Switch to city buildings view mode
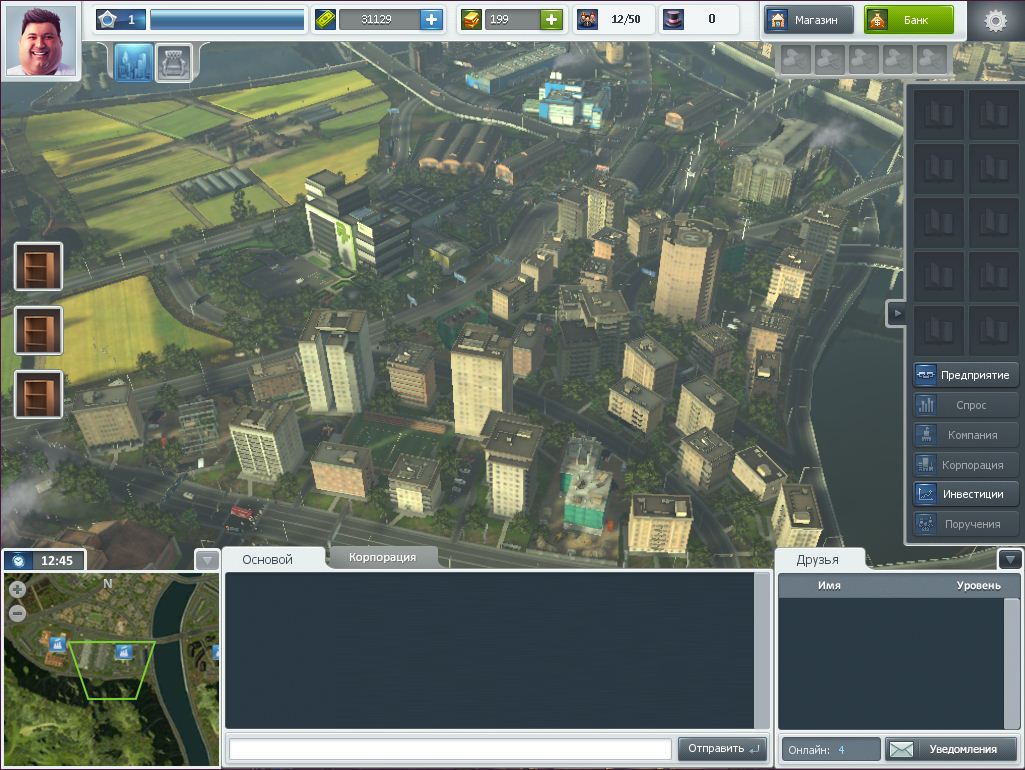Viewport: 1025px width, 770px height. (134, 62)
